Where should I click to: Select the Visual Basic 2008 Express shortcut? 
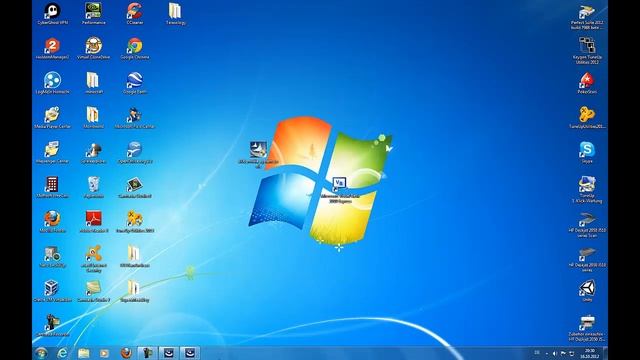point(340,190)
